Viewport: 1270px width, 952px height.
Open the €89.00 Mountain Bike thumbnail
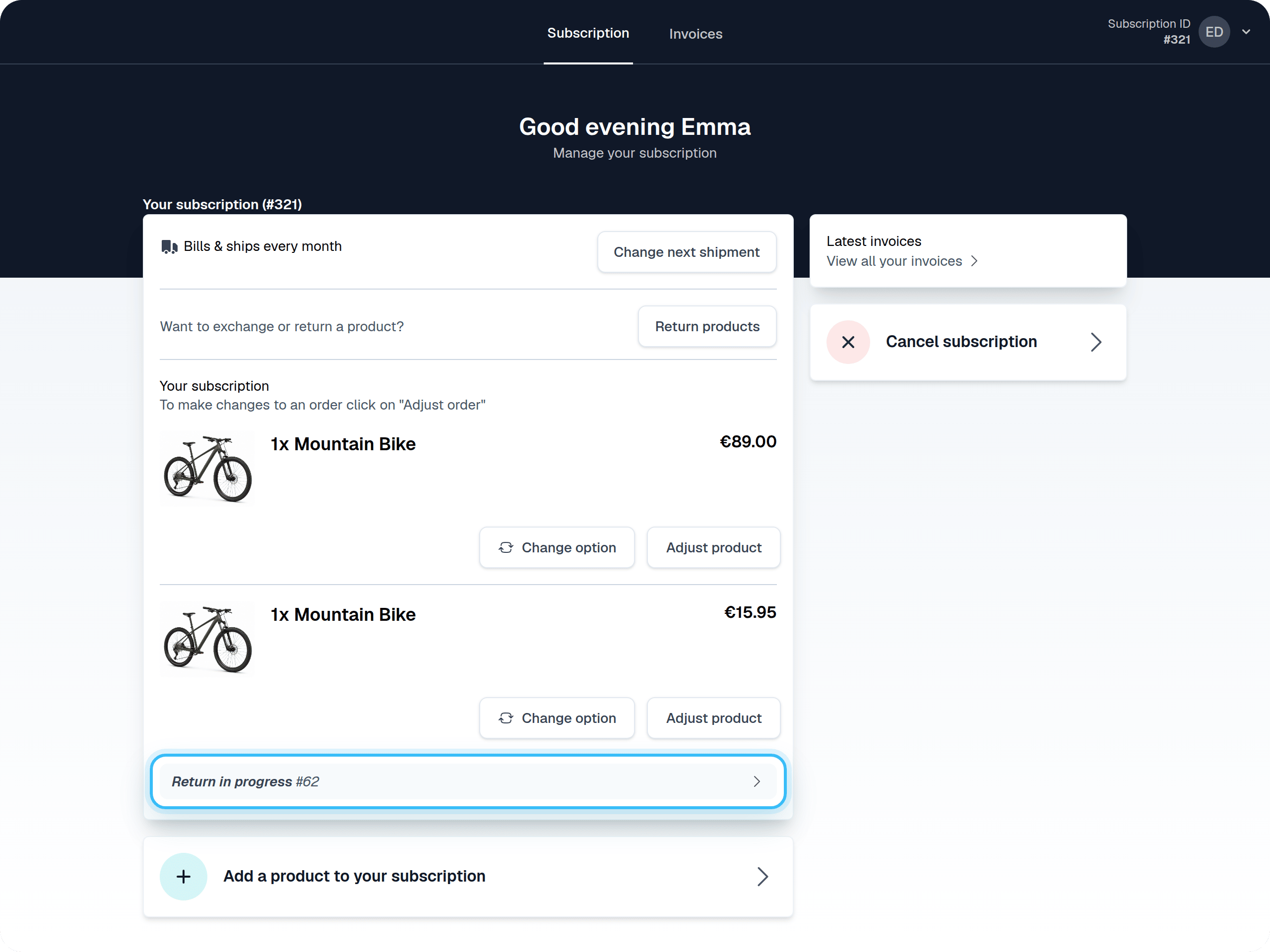click(207, 469)
